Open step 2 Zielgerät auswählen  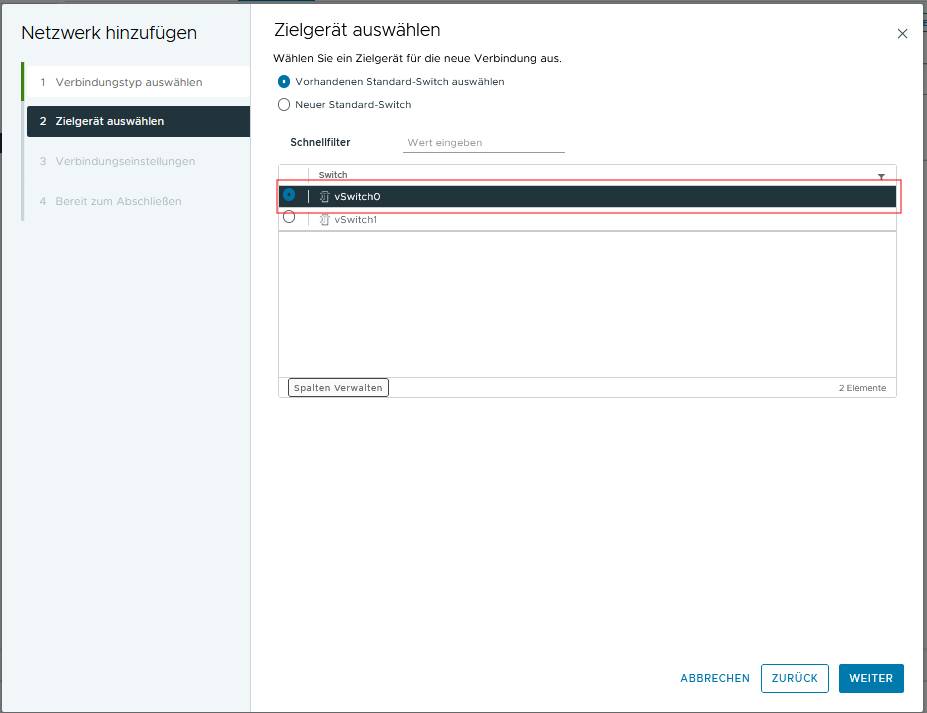138,121
